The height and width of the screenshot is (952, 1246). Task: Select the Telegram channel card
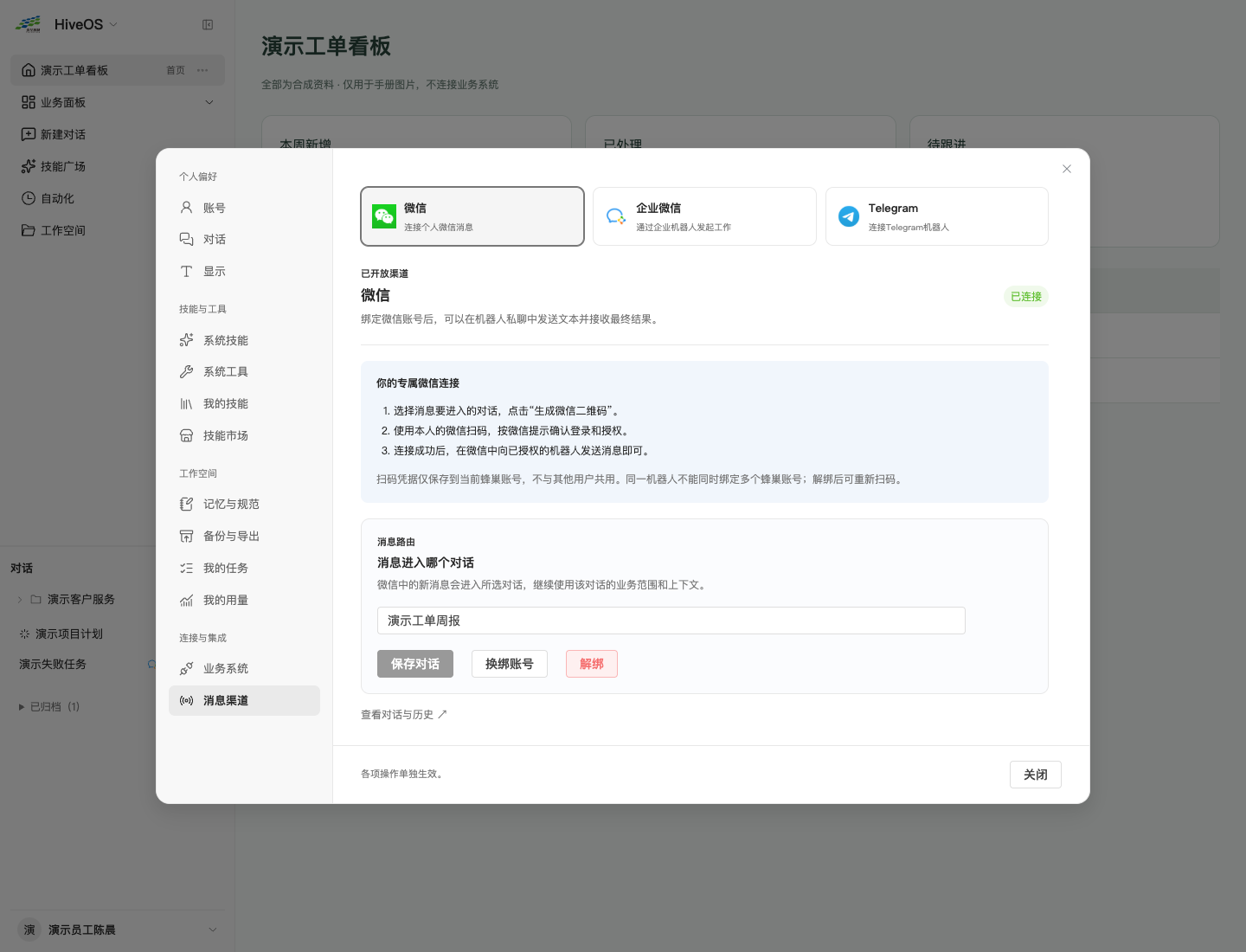click(x=937, y=216)
